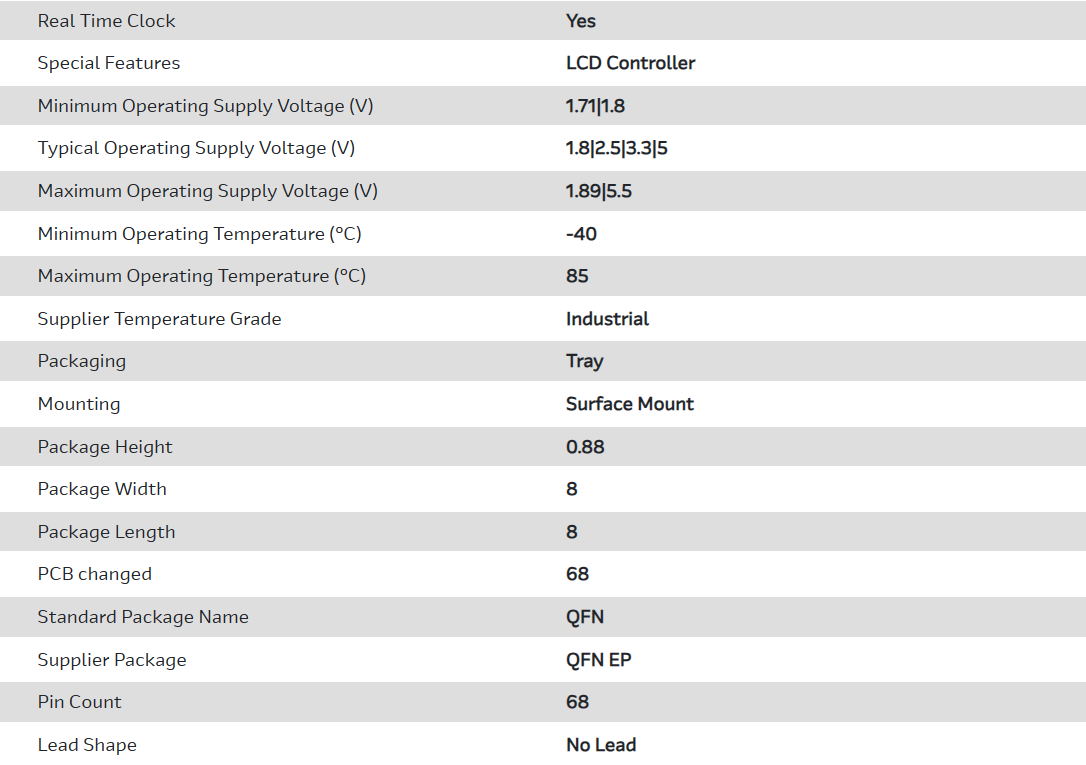The image size is (1086, 765).
Task: Select the "1.8|2.5|3.3|5" typical voltage value
Action: click(x=616, y=148)
